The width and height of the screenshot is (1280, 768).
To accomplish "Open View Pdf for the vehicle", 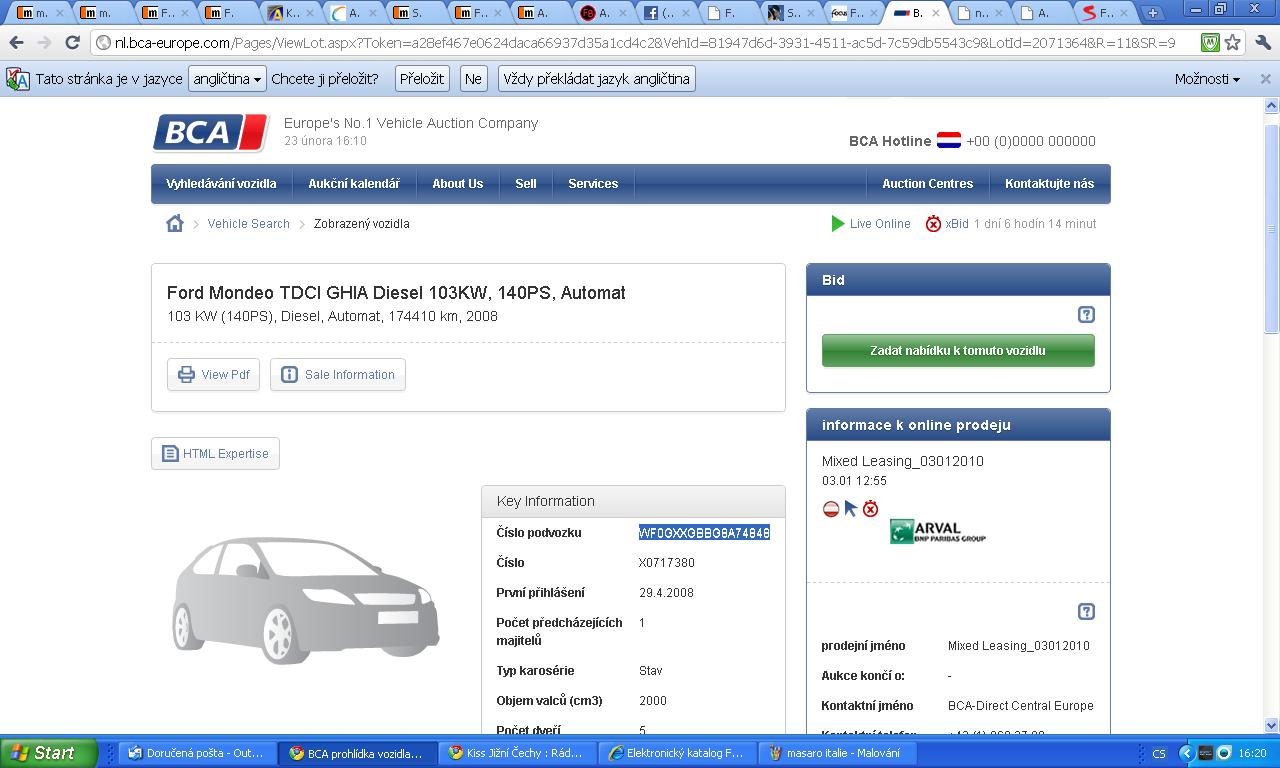I will [213, 375].
